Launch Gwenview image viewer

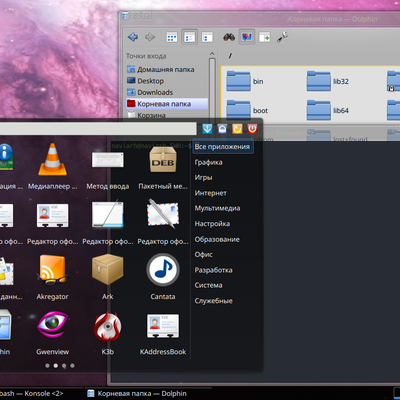[52, 332]
